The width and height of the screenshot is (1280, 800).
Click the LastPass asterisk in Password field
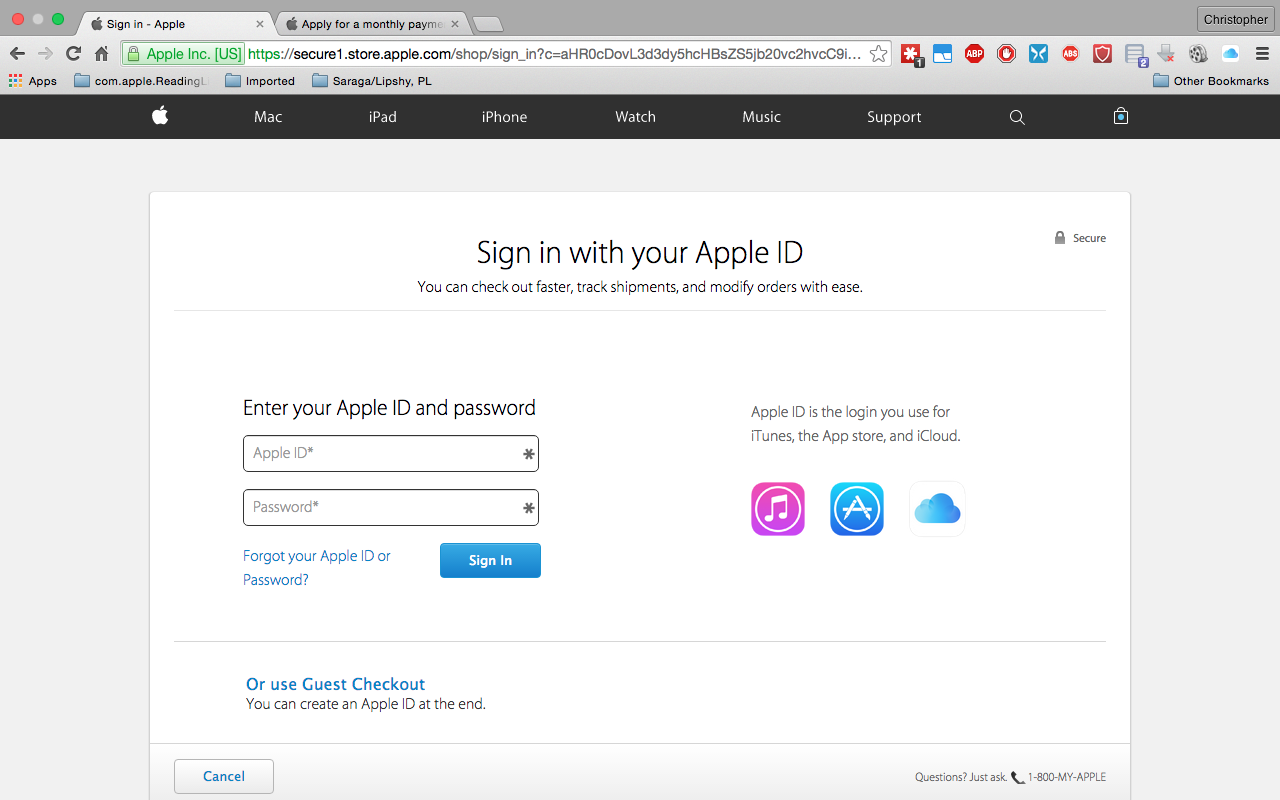529,508
